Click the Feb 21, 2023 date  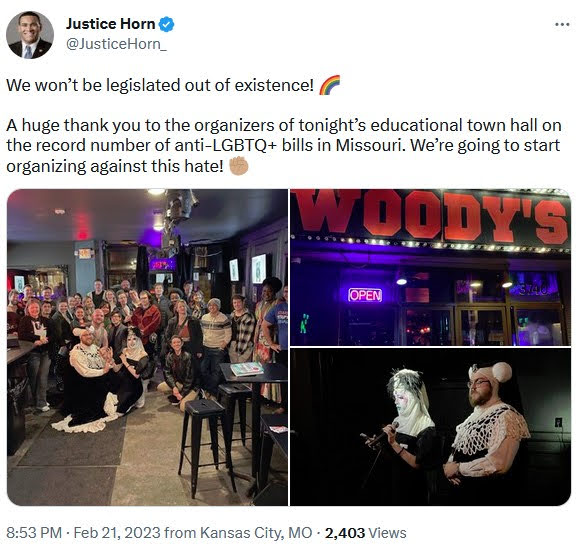(117, 533)
